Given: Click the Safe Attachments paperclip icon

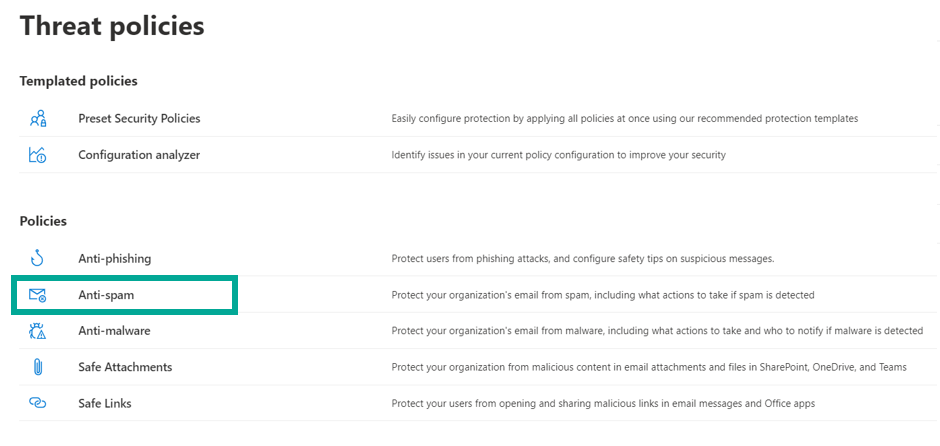Looking at the screenshot, I should pyautogui.click(x=38, y=367).
